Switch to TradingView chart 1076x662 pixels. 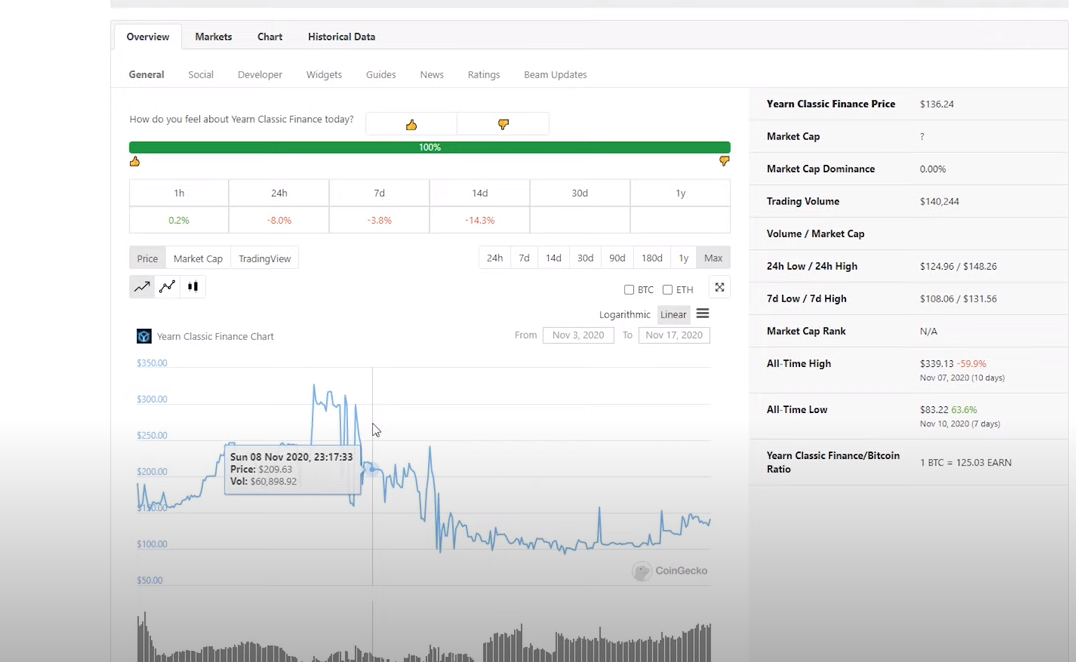[x=265, y=258]
